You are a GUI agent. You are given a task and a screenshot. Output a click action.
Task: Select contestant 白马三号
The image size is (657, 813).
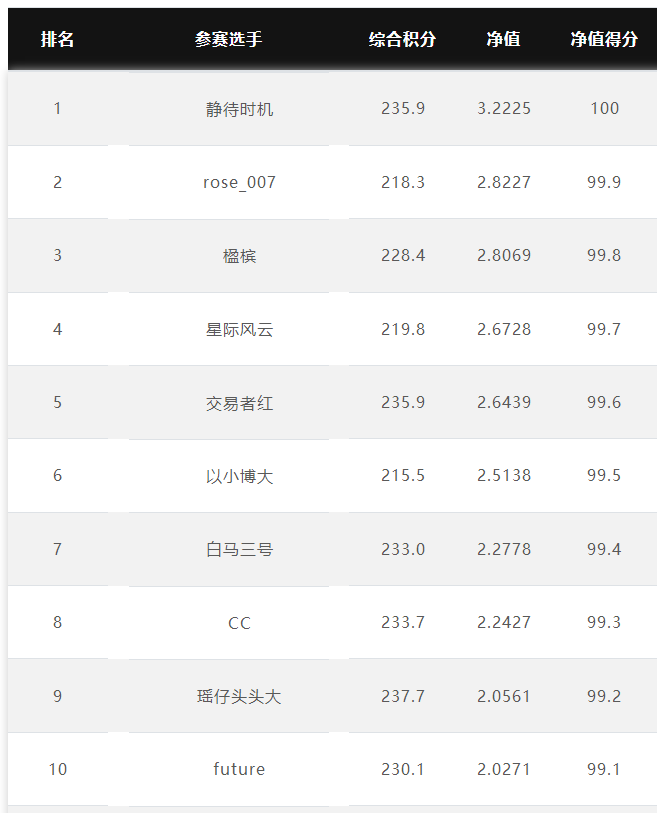[239, 549]
